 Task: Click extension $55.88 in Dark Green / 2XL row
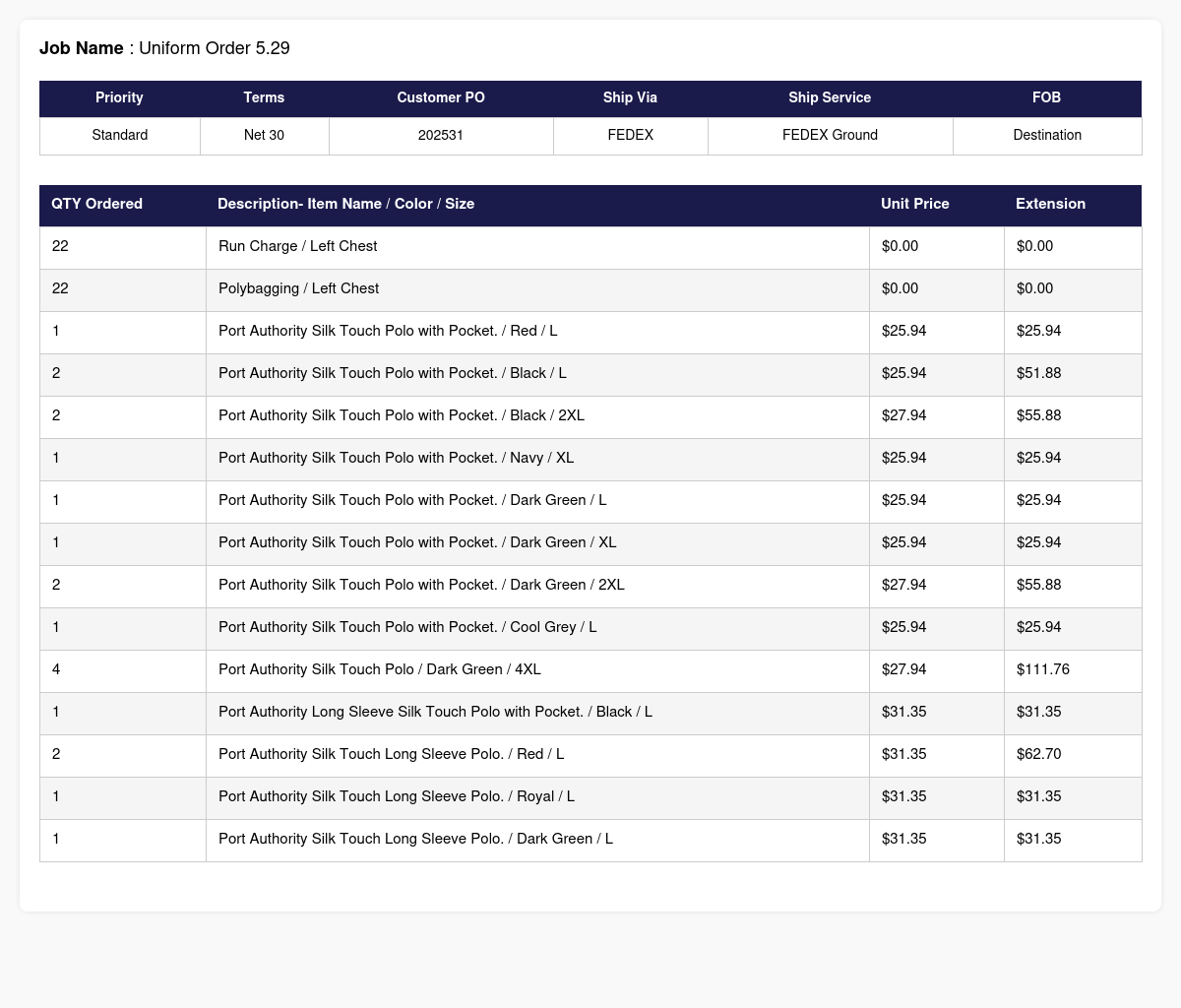pyautogui.click(x=1038, y=585)
